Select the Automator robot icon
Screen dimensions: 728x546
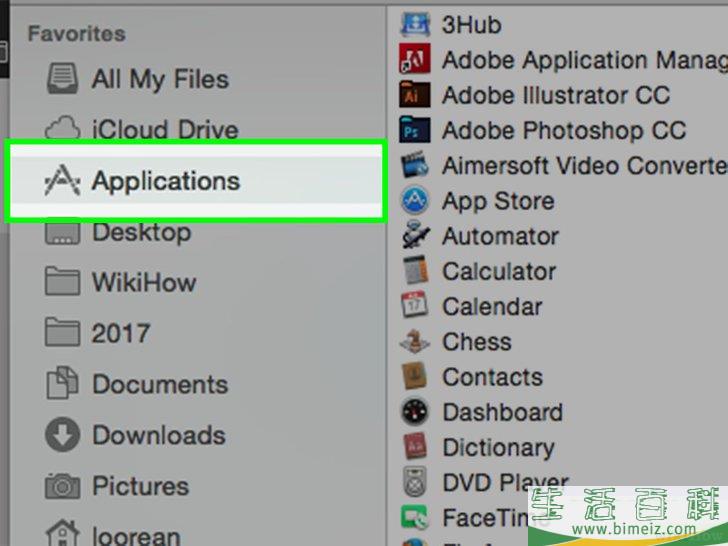tap(416, 235)
